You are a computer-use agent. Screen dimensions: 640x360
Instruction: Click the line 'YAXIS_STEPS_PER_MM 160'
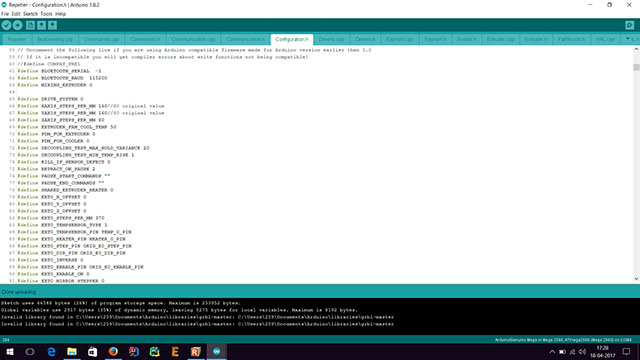91,113
